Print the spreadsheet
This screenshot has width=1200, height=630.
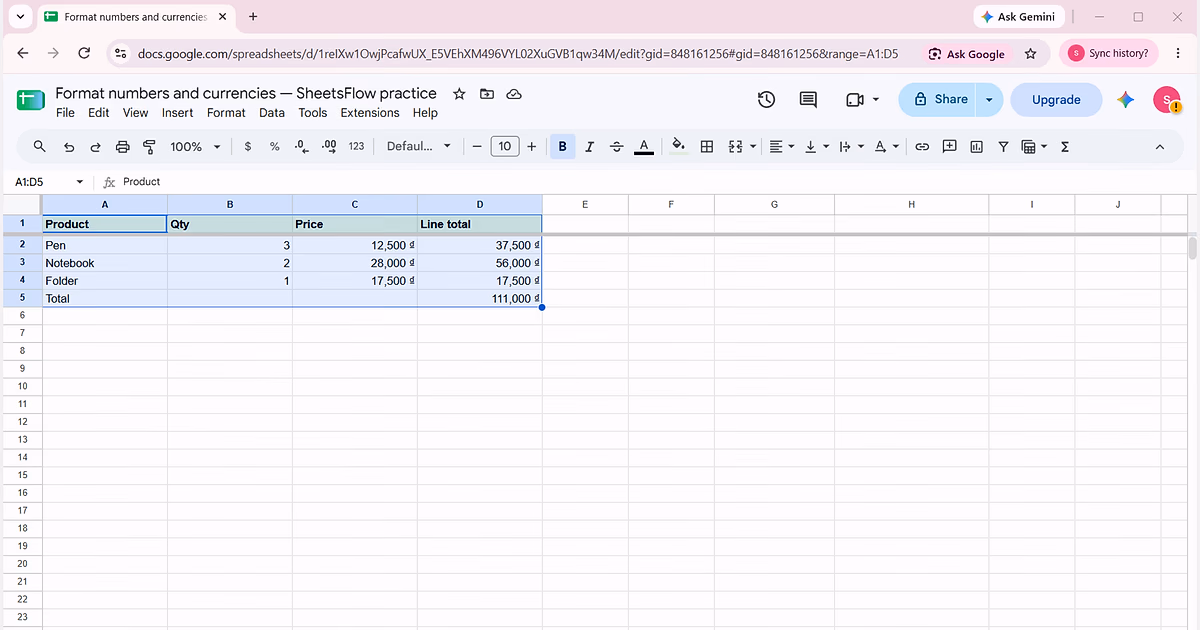[123, 146]
